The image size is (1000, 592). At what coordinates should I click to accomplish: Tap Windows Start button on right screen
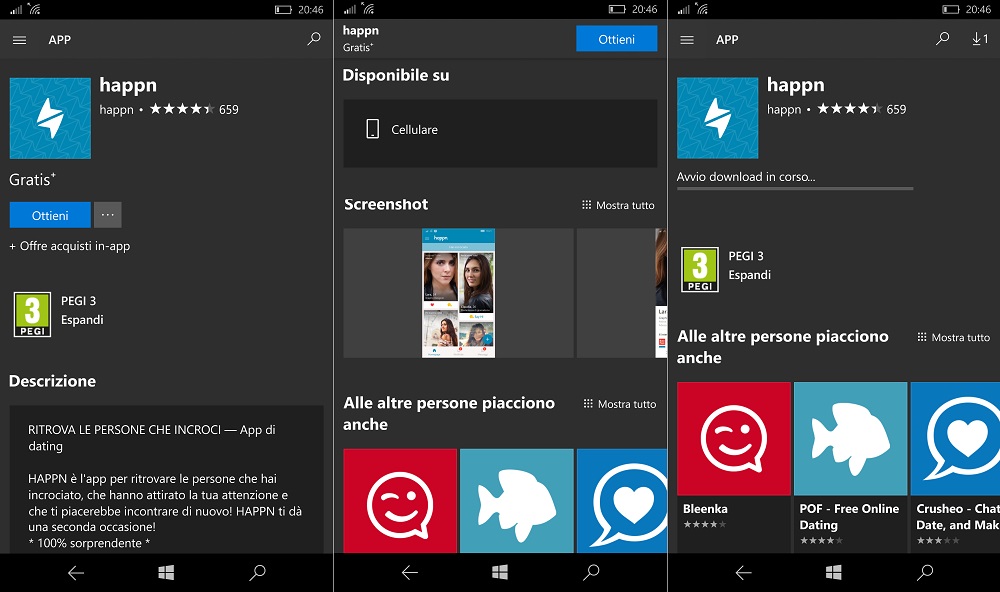pyautogui.click(x=834, y=573)
